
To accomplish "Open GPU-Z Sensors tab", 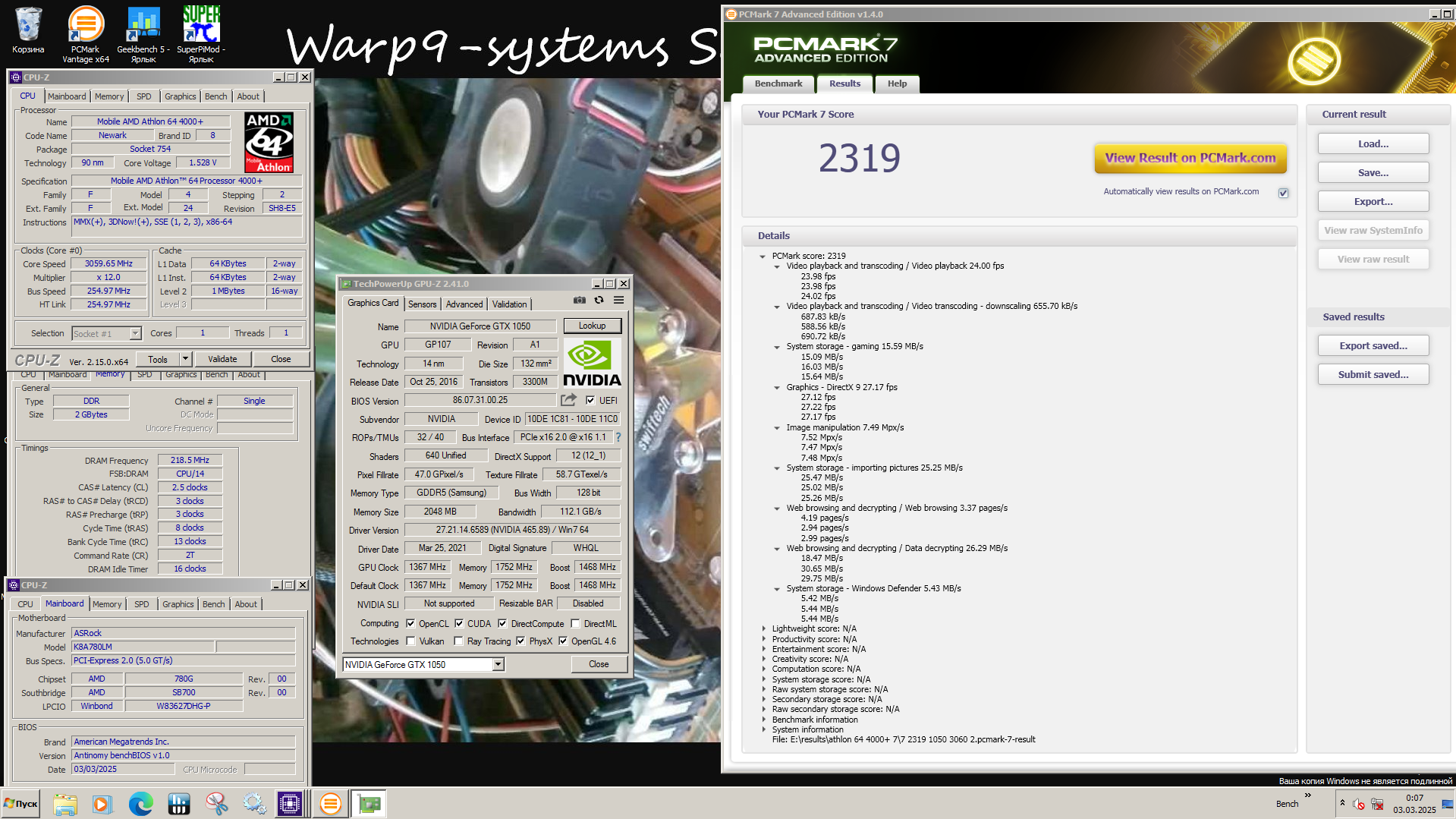I will (x=422, y=304).
